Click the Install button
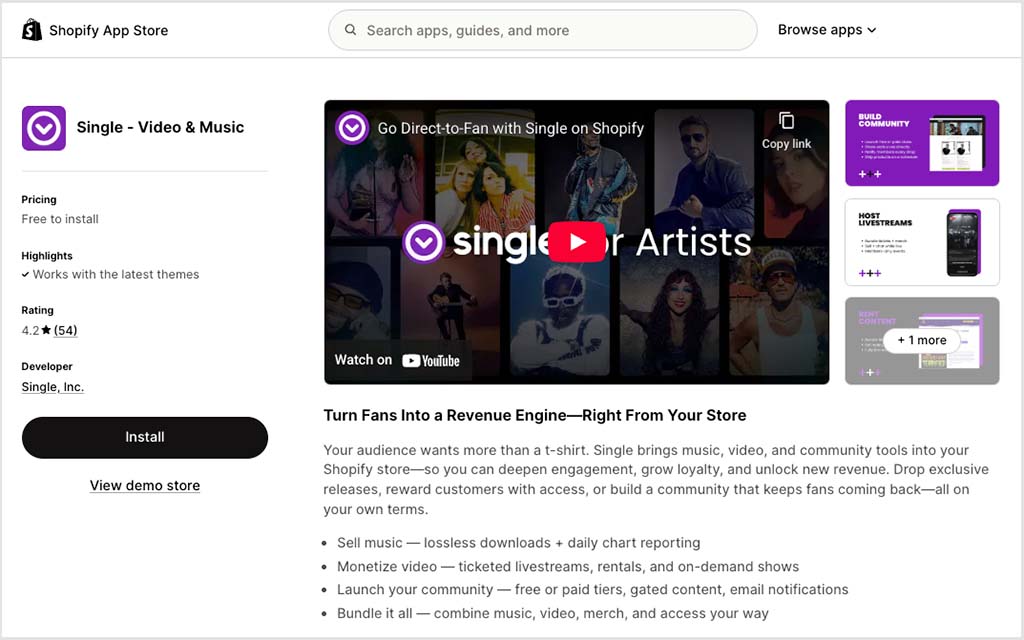This screenshot has width=1024, height=640. [144, 437]
